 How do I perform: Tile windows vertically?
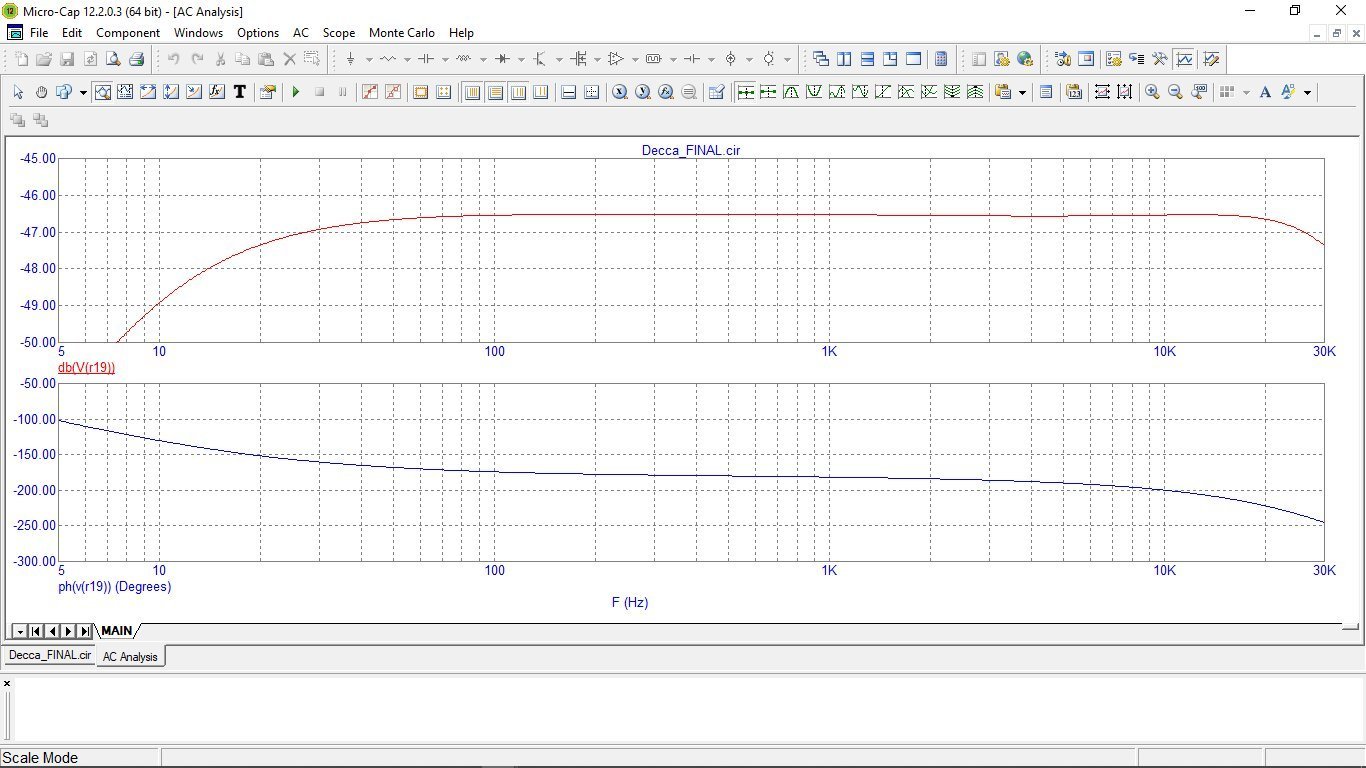pos(844,59)
